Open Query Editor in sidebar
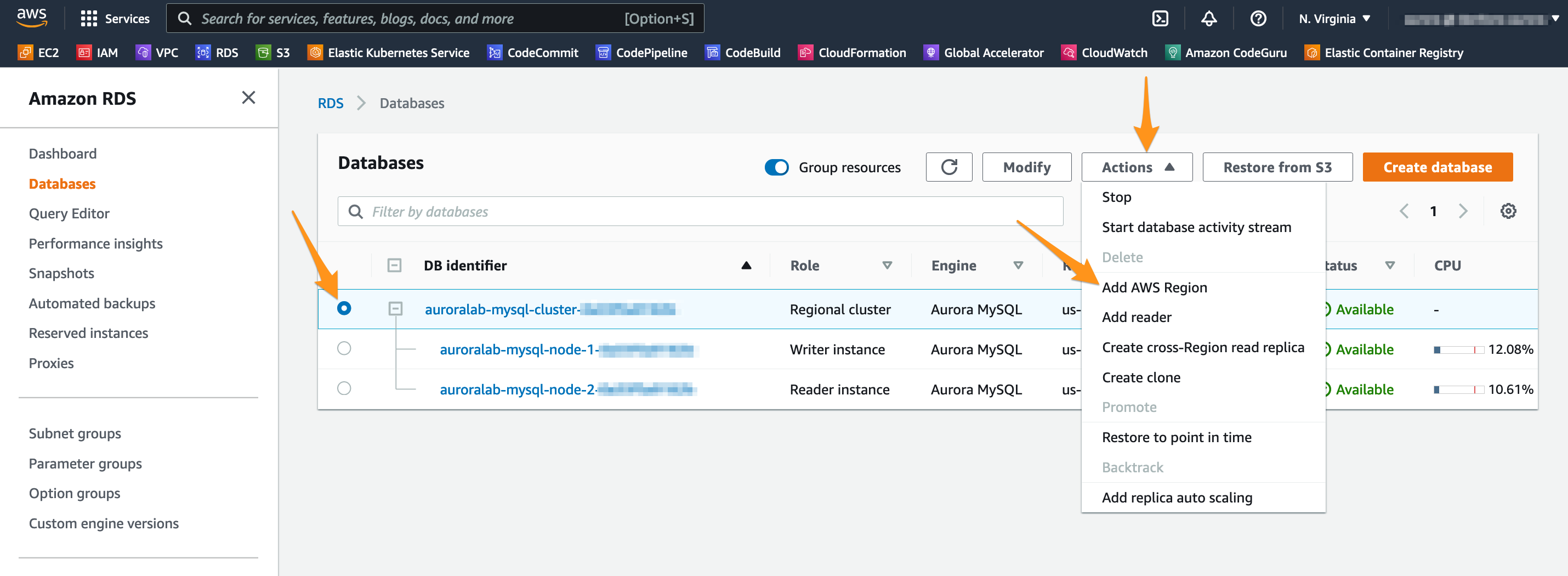Screen dimensions: 1568x576 (69, 213)
